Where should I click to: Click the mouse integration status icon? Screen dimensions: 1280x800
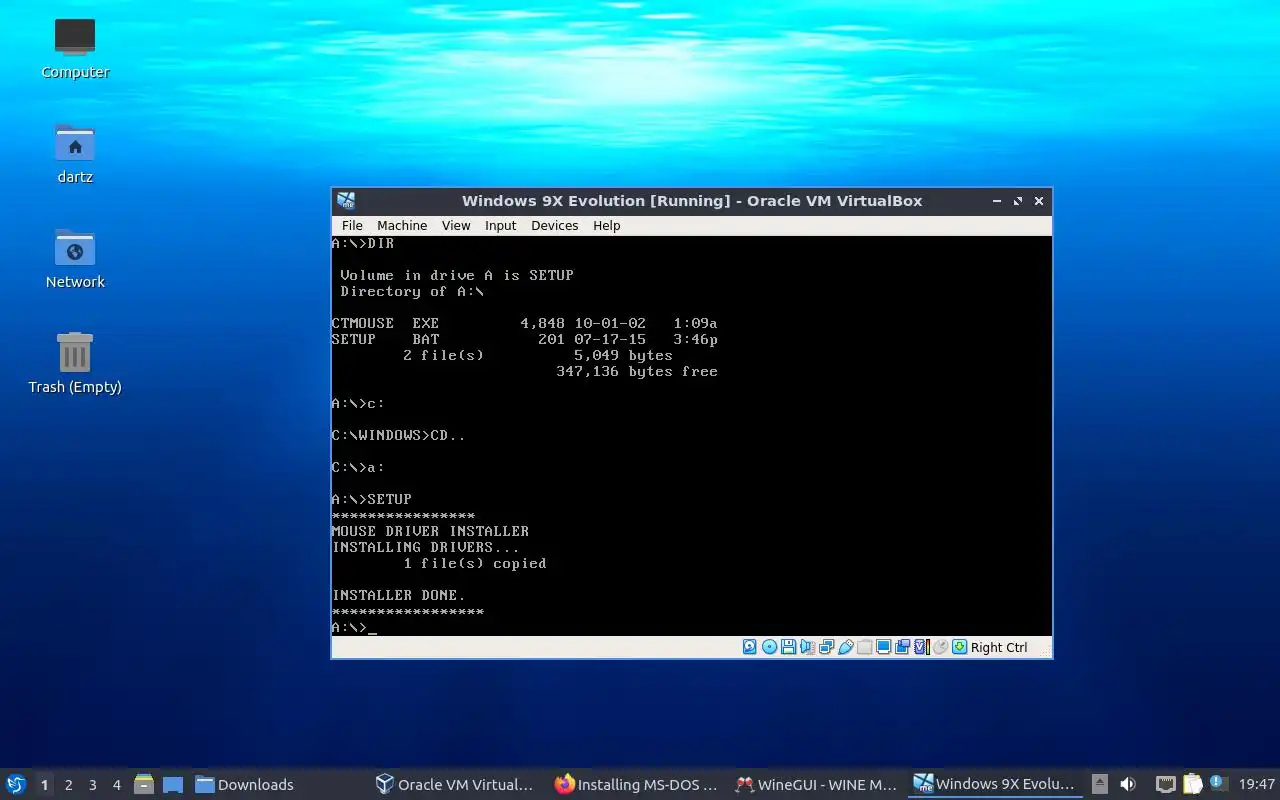[x=940, y=647]
